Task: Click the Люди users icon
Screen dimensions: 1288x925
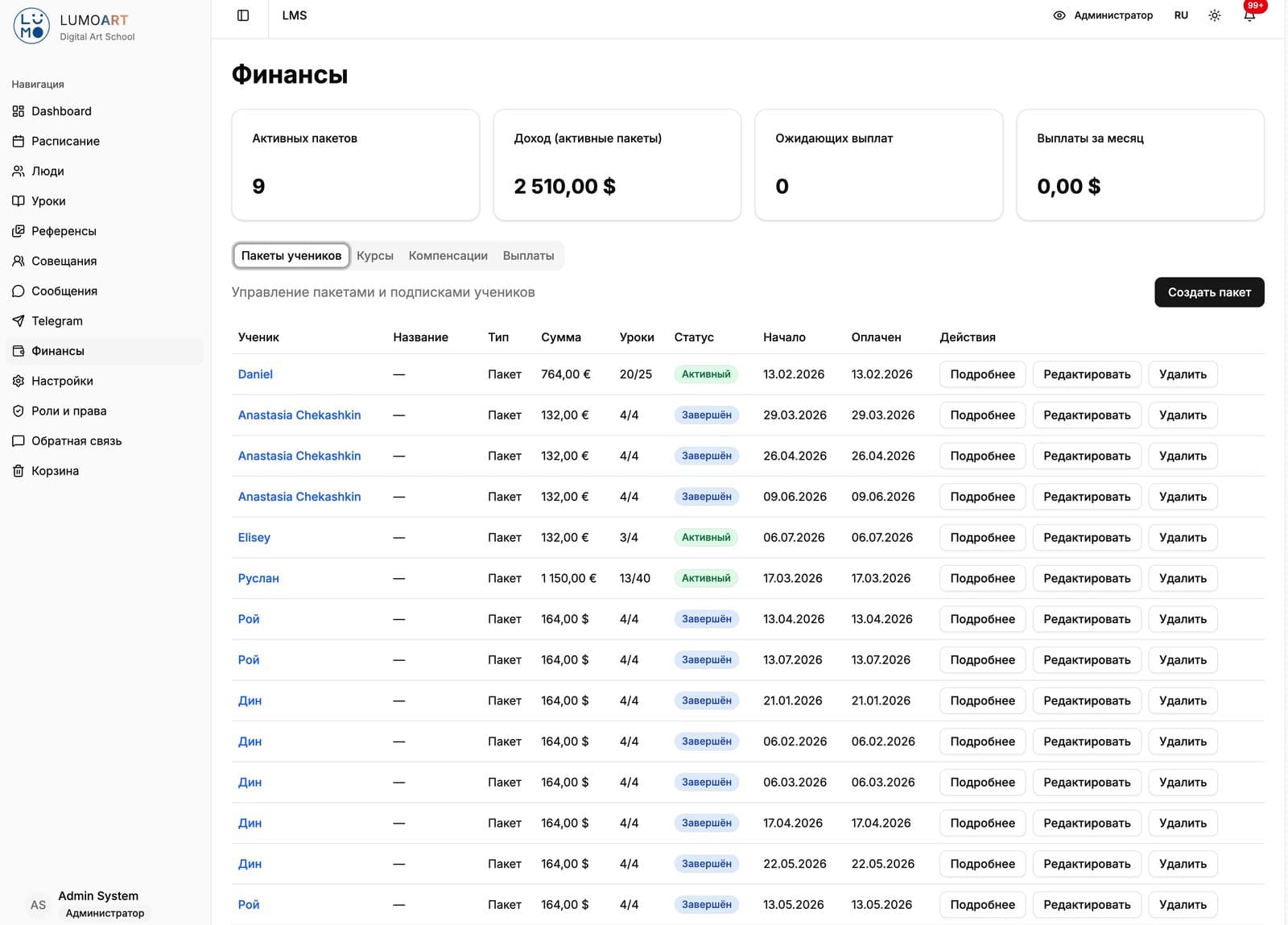Action: coord(18,171)
